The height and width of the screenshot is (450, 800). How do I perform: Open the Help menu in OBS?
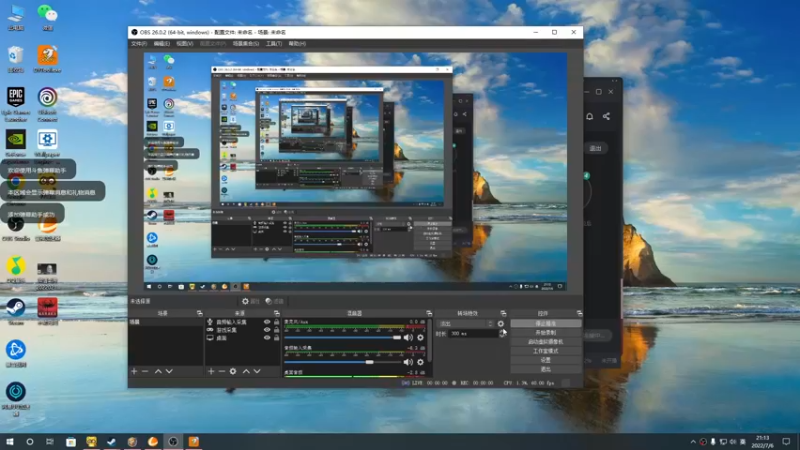(297, 44)
